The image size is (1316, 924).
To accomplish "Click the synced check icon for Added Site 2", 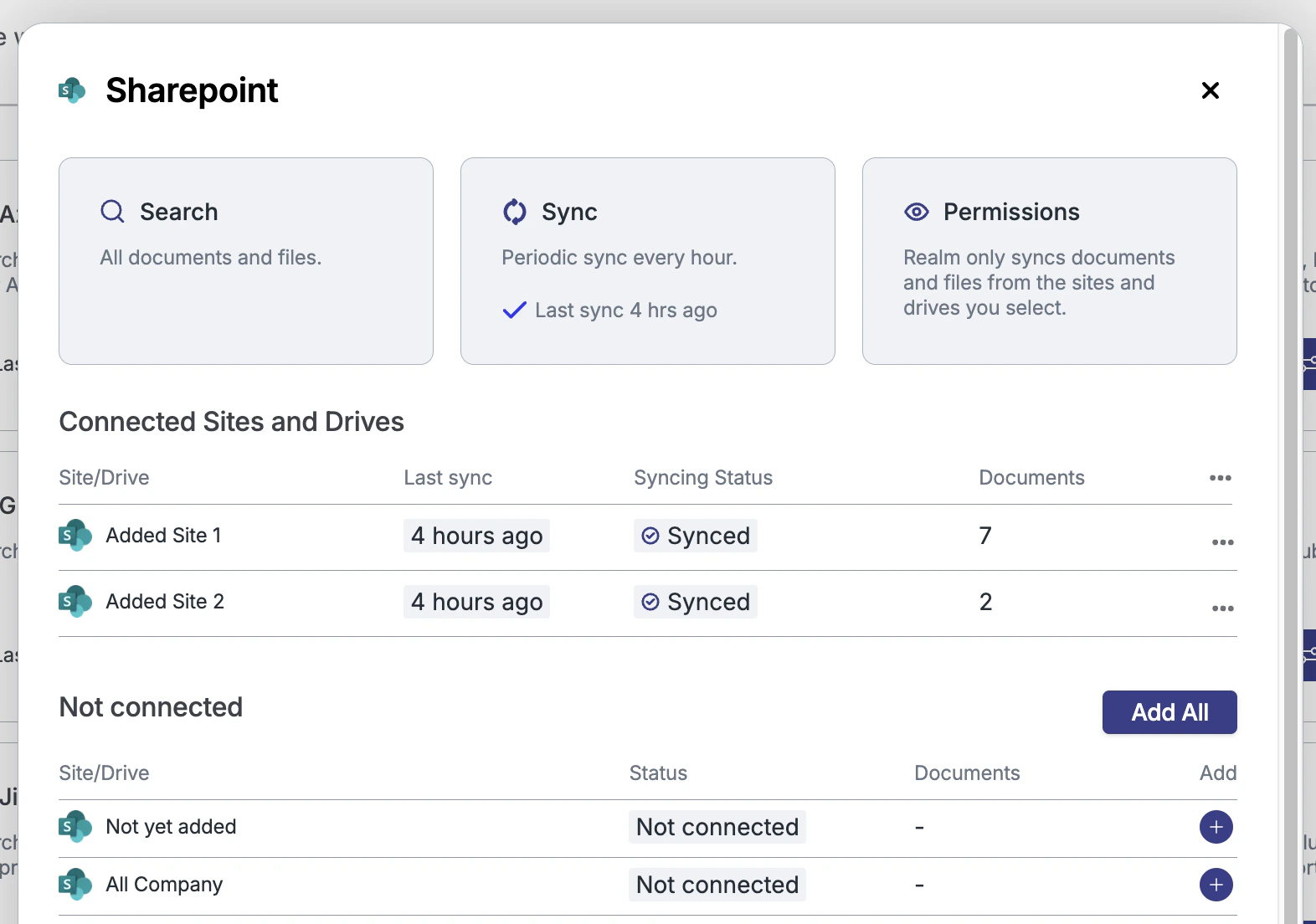I will [x=650, y=602].
